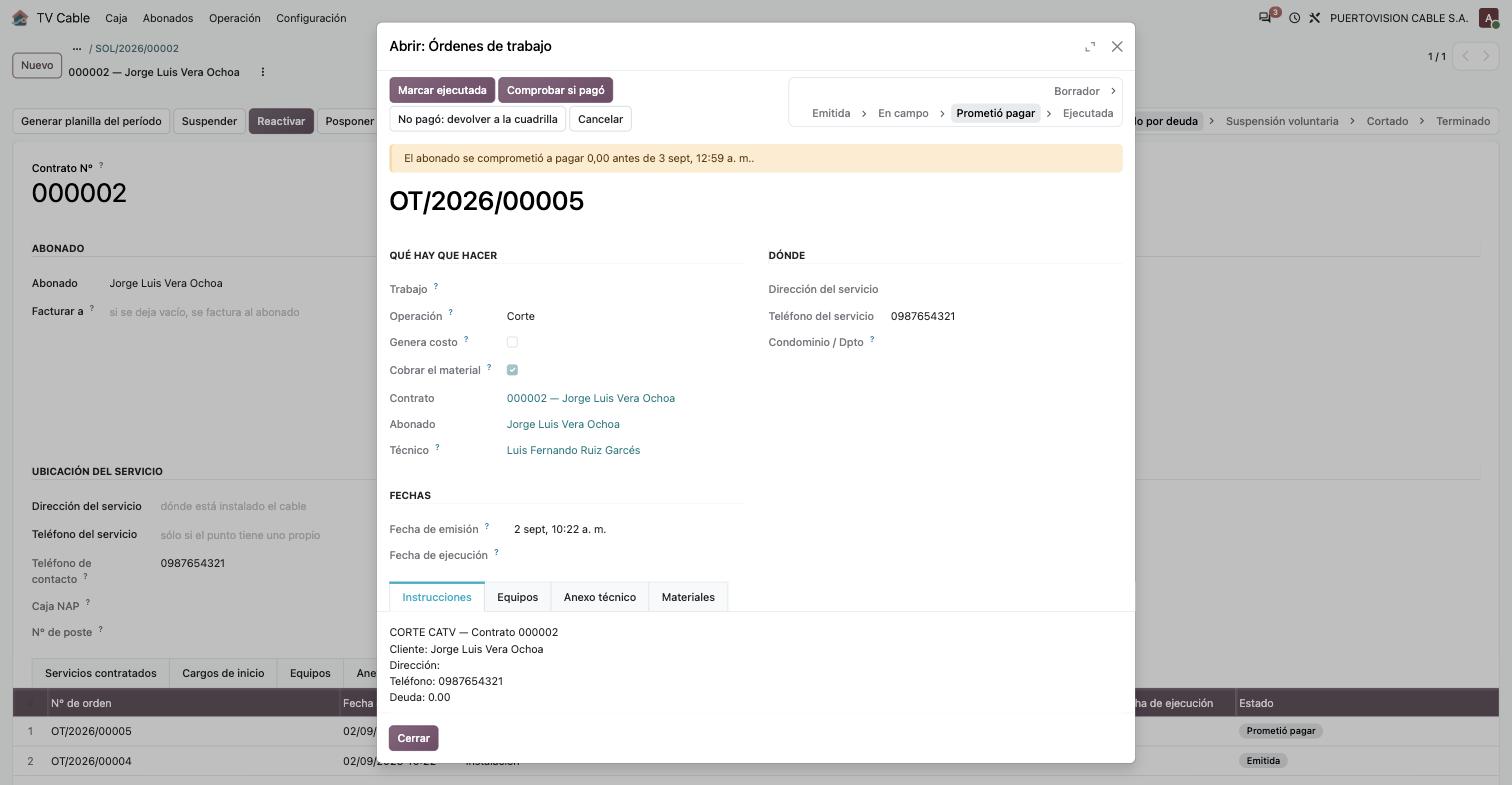Open the Caja menu
This screenshot has width=1512, height=785.
click(x=116, y=18)
